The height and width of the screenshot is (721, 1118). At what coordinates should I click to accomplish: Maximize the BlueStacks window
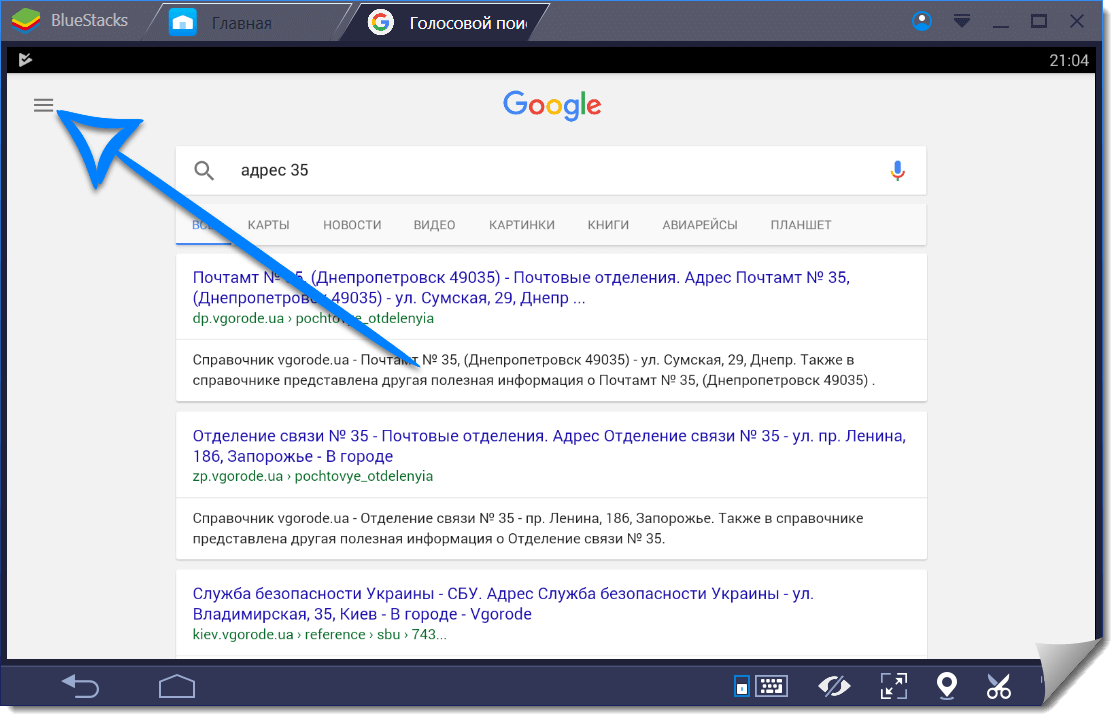[x=1039, y=21]
